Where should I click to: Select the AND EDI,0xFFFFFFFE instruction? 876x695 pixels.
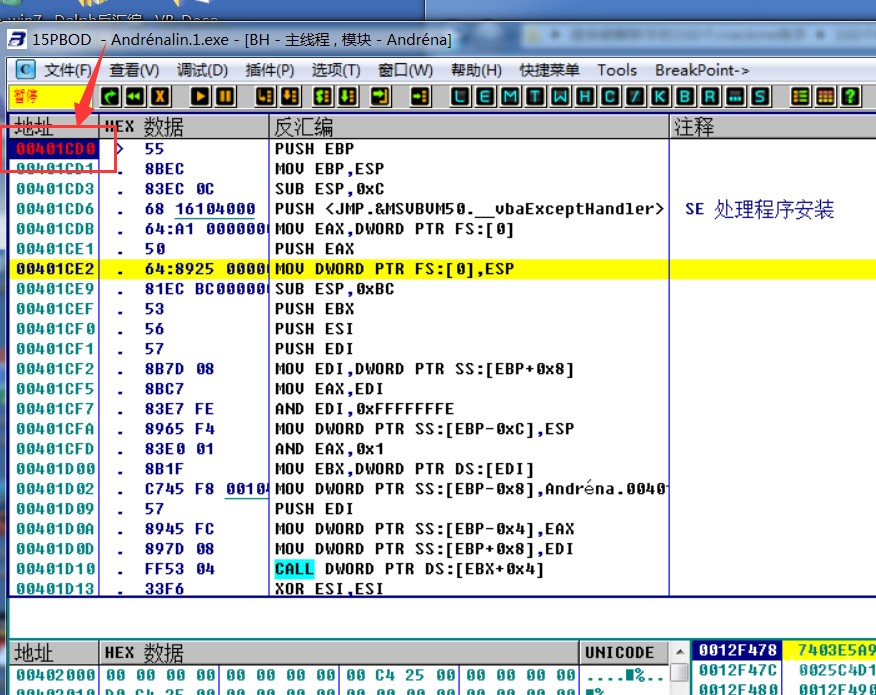coord(364,409)
